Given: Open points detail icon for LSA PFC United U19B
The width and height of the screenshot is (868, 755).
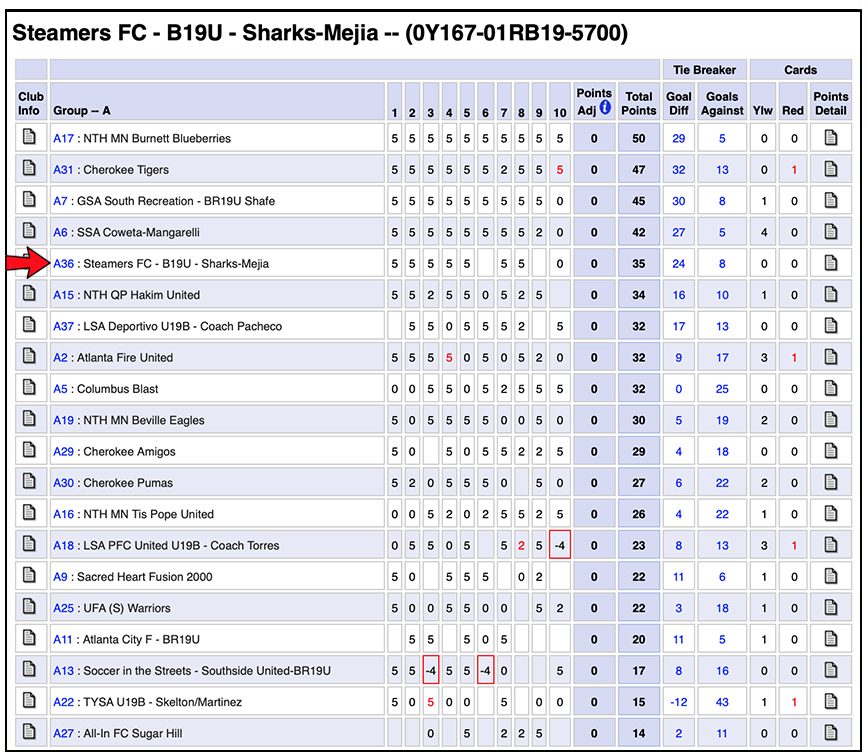Looking at the screenshot, I should pos(830,544).
